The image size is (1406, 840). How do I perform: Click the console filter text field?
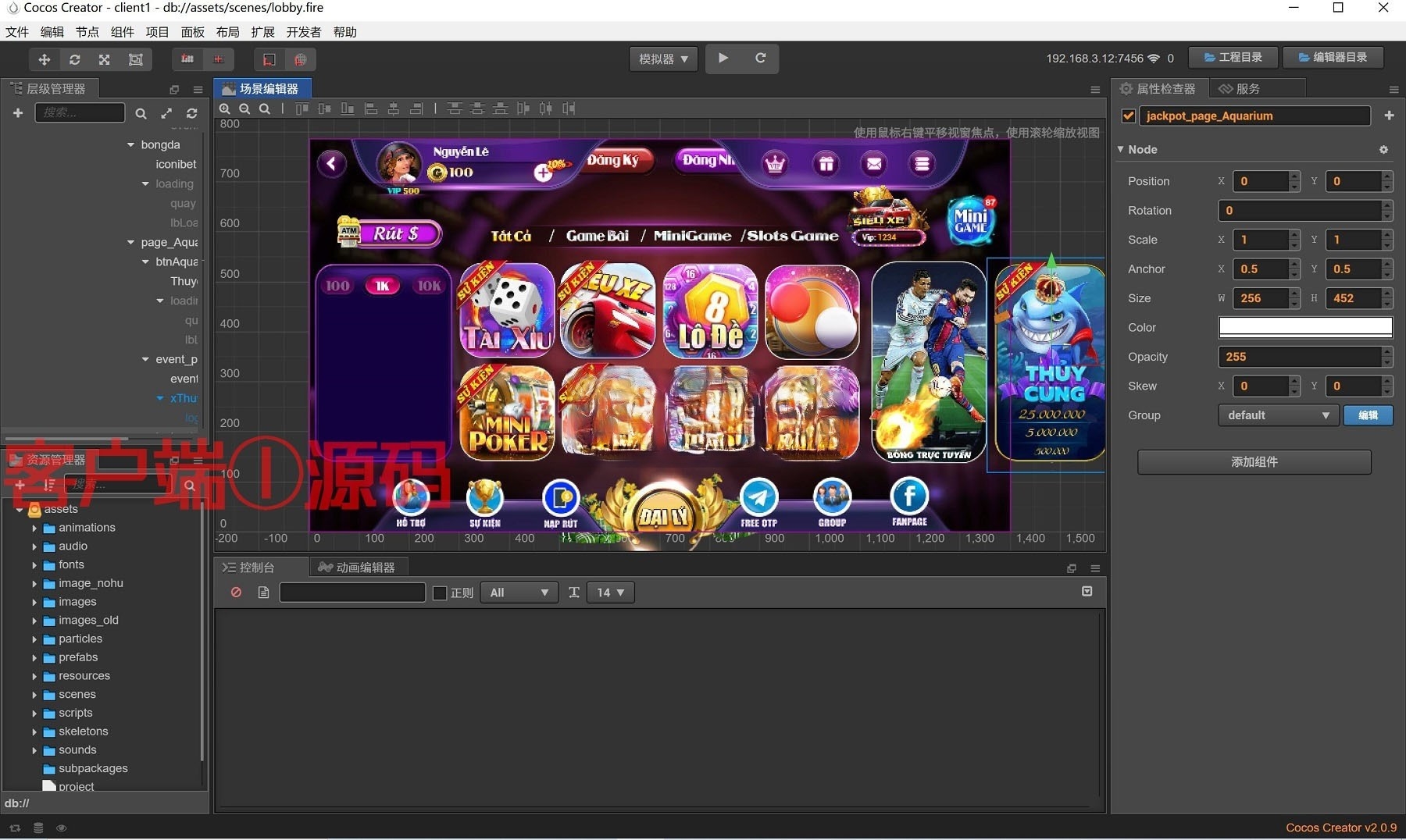[352, 593]
